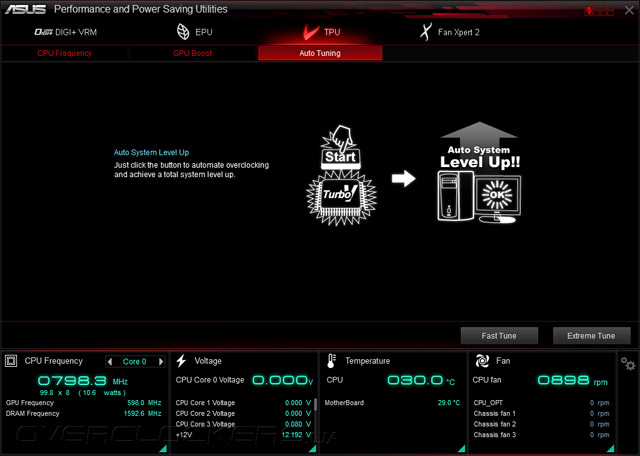The image size is (640, 456).
Task: Click the ASUS logo in title bar
Action: point(25,9)
